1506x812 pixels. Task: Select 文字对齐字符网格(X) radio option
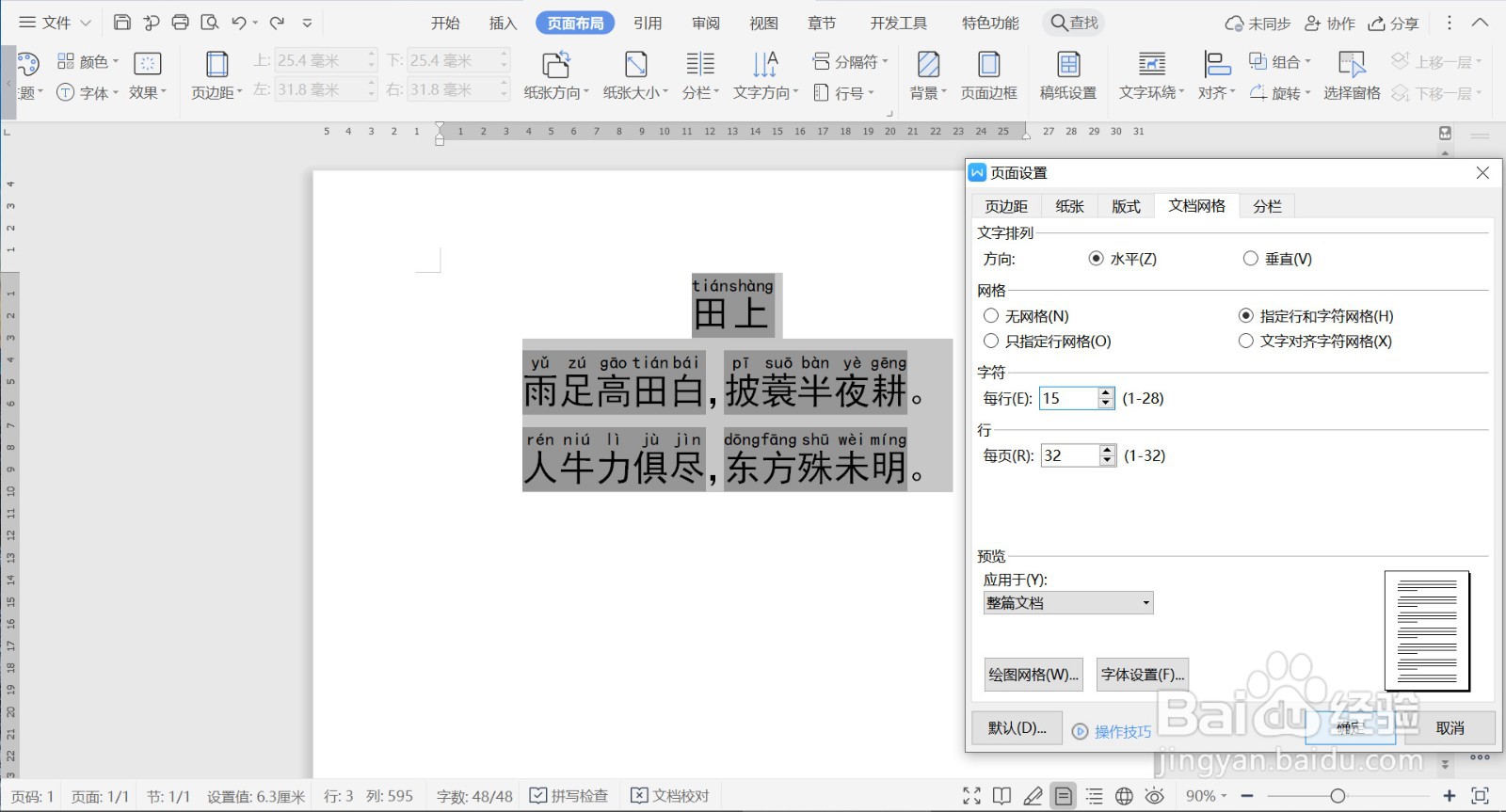coord(1246,341)
